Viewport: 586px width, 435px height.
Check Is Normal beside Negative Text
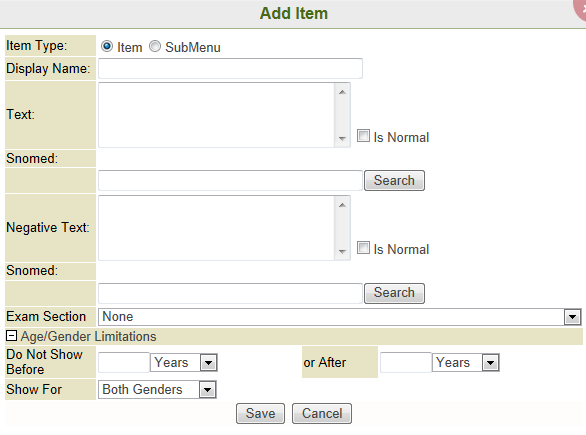coord(363,248)
